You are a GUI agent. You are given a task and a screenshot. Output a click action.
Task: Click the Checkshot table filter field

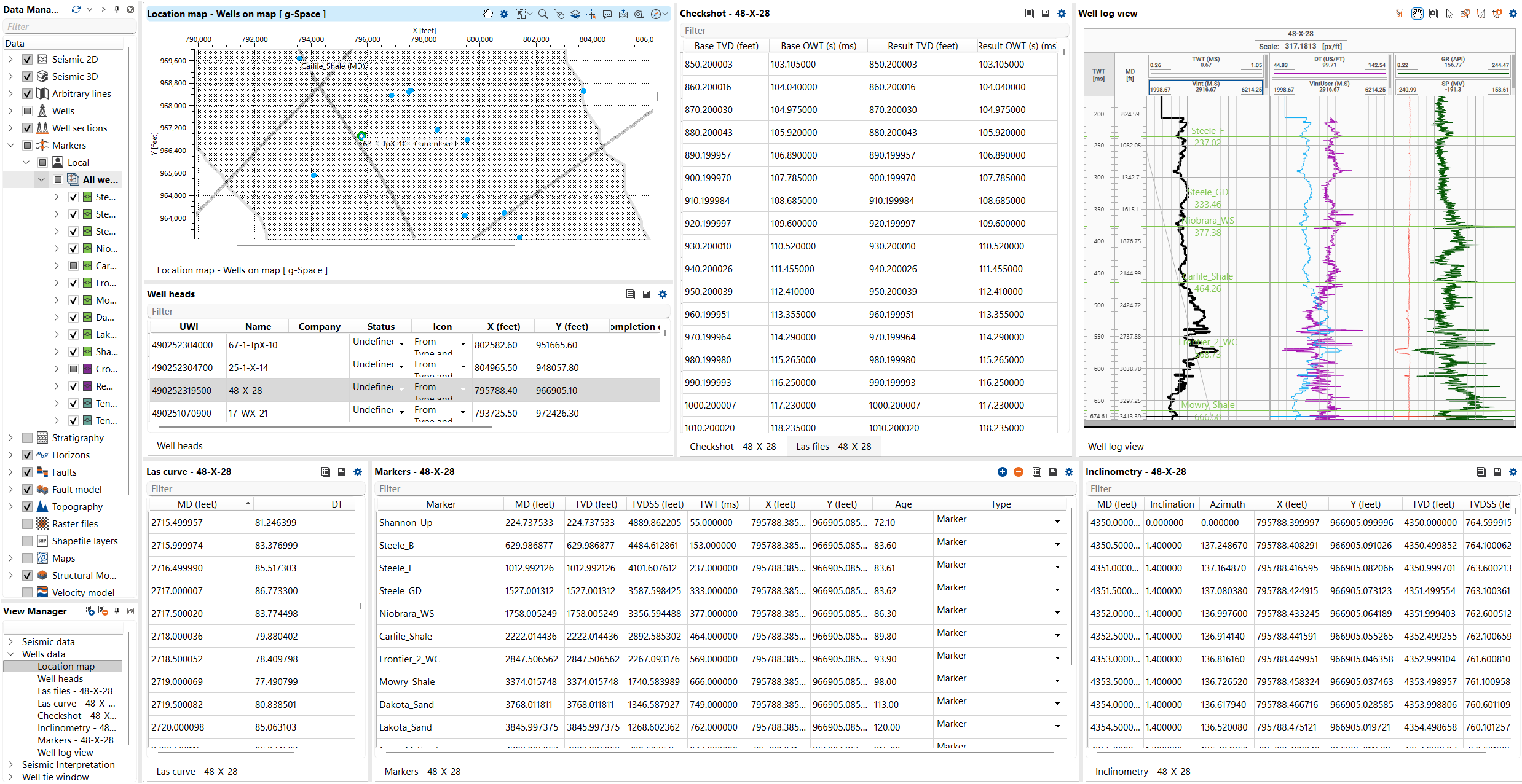[874, 31]
